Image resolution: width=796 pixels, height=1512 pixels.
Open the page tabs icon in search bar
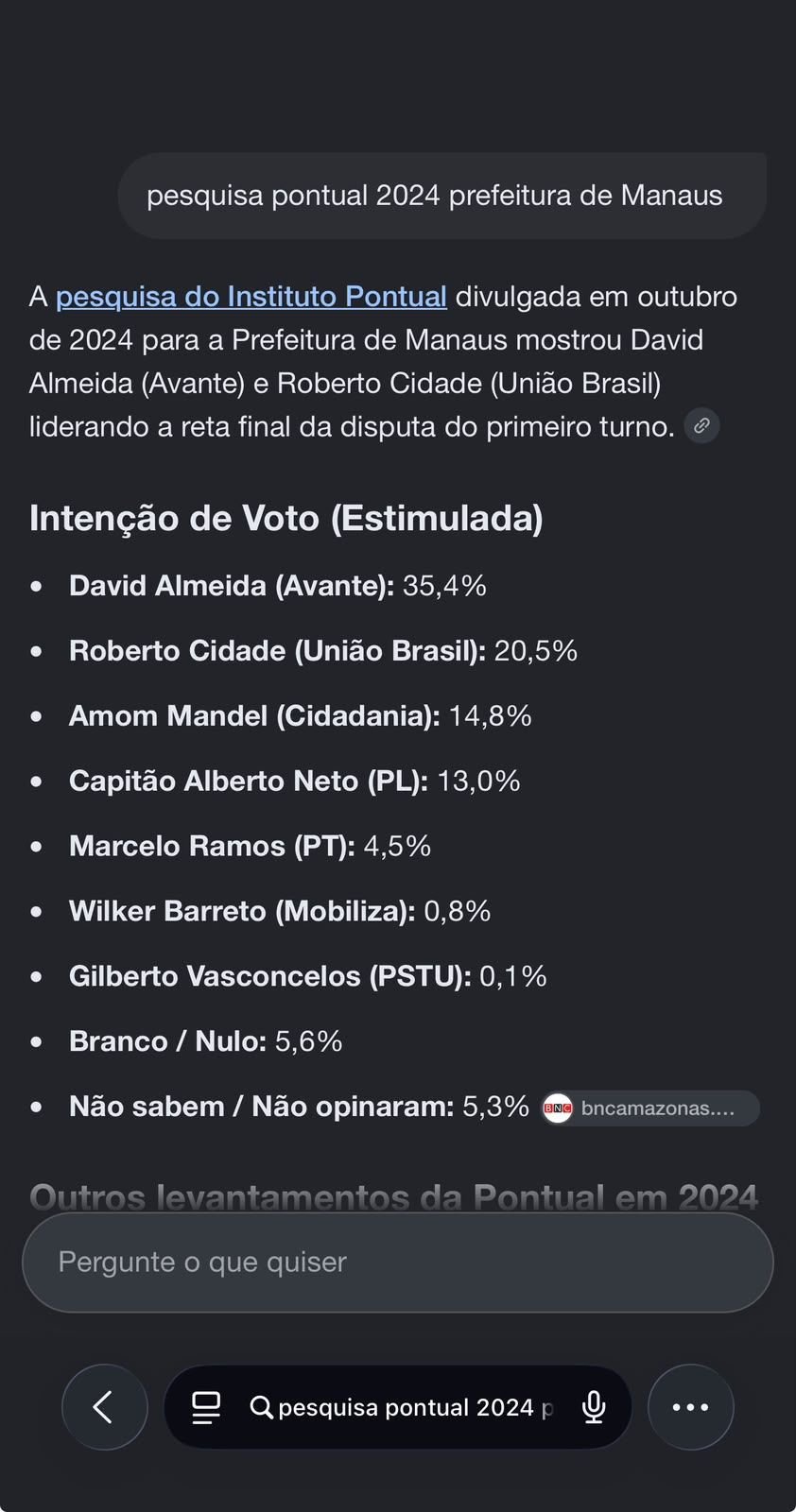[206, 1407]
